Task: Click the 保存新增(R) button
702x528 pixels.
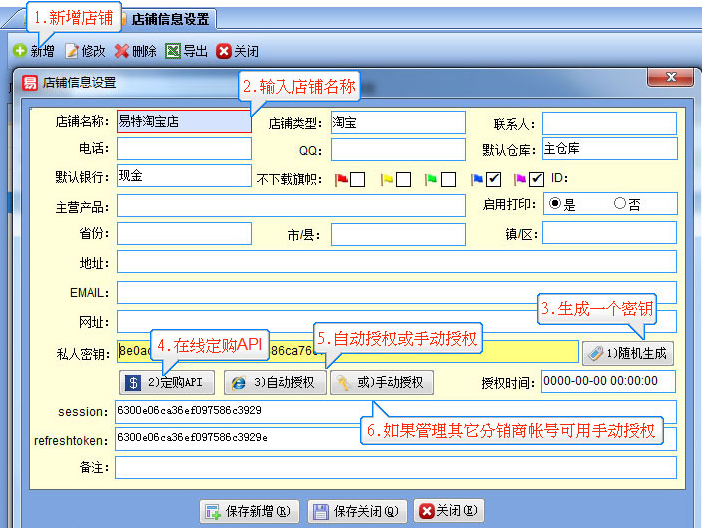Action: [x=249, y=511]
